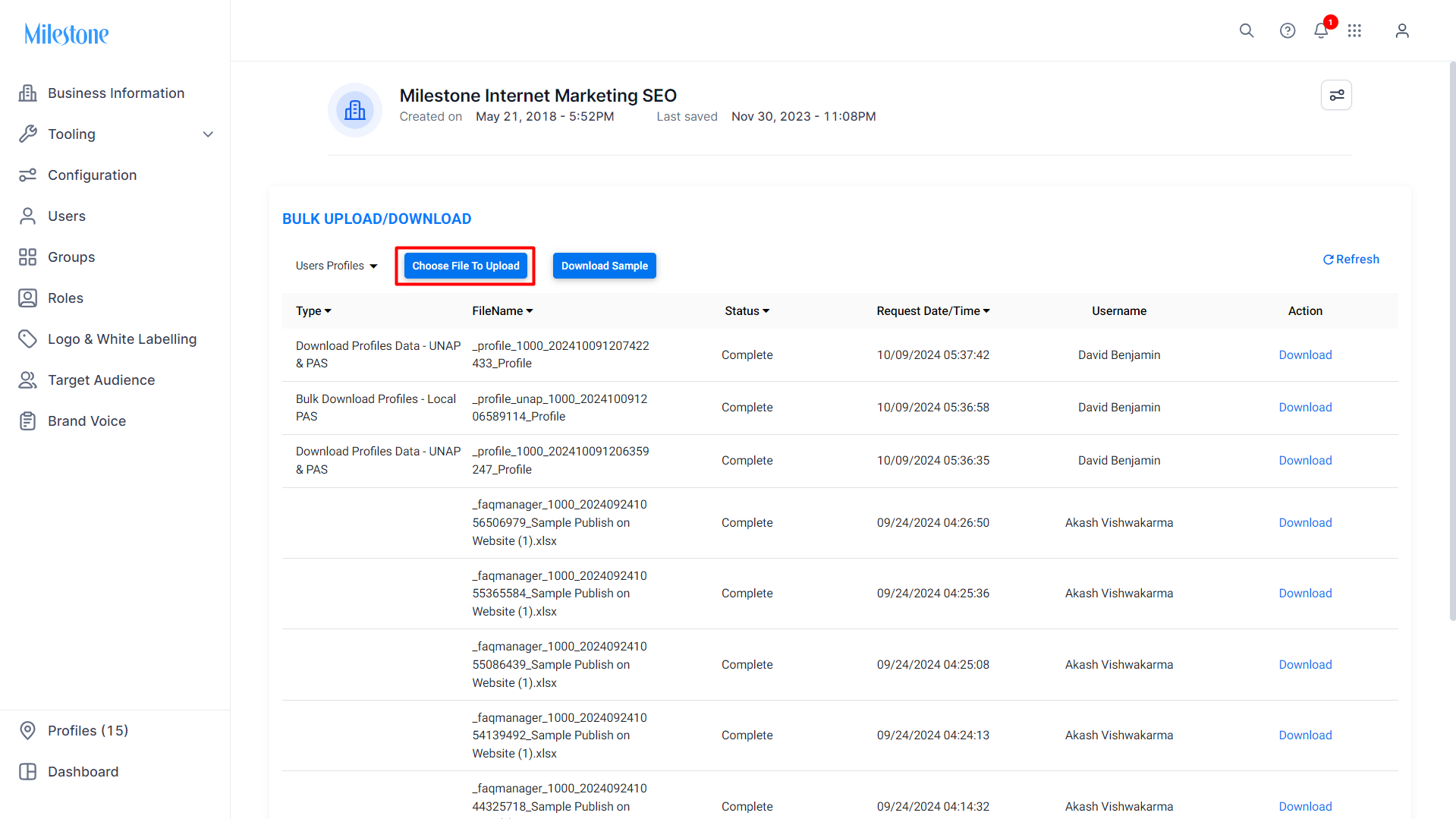This screenshot has height=819, width=1456.
Task: Expand the Tooling submenu chevron
Action: (x=208, y=134)
